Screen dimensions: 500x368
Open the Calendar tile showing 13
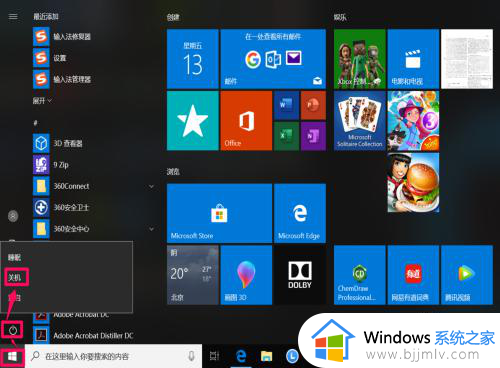pos(193,59)
